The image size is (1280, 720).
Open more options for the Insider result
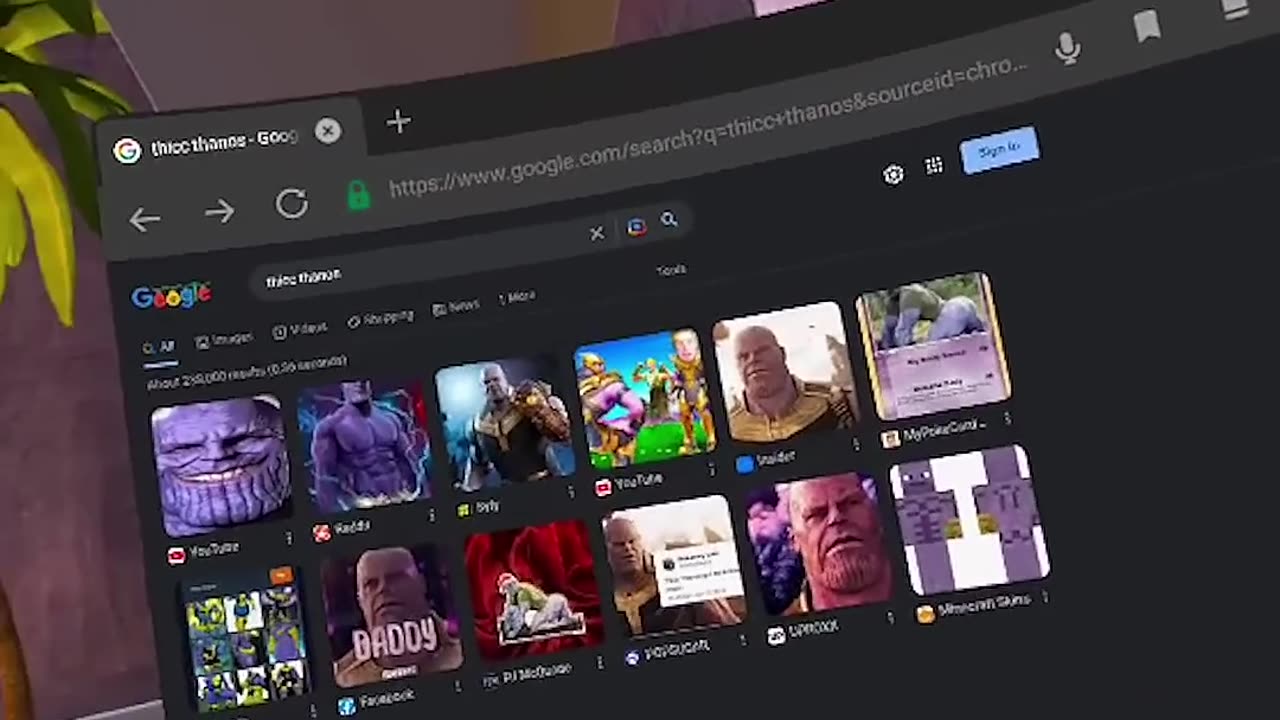click(856, 444)
